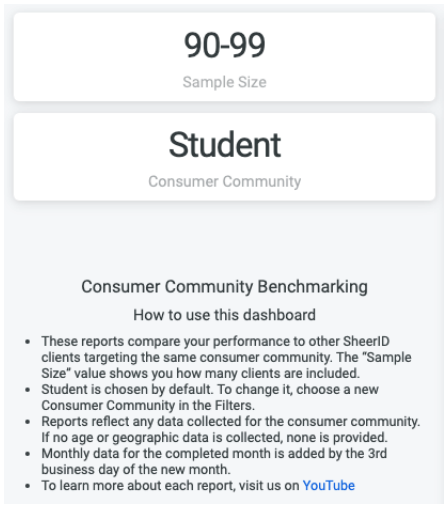
Task: Click the Student community value
Action: [x=225, y=145]
